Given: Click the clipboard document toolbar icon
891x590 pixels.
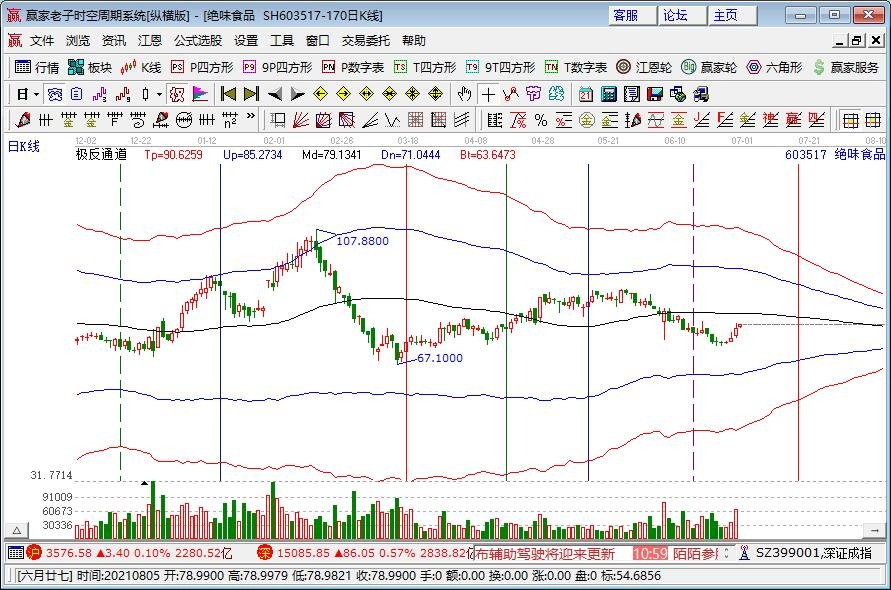Looking at the screenshot, I should [x=77, y=94].
